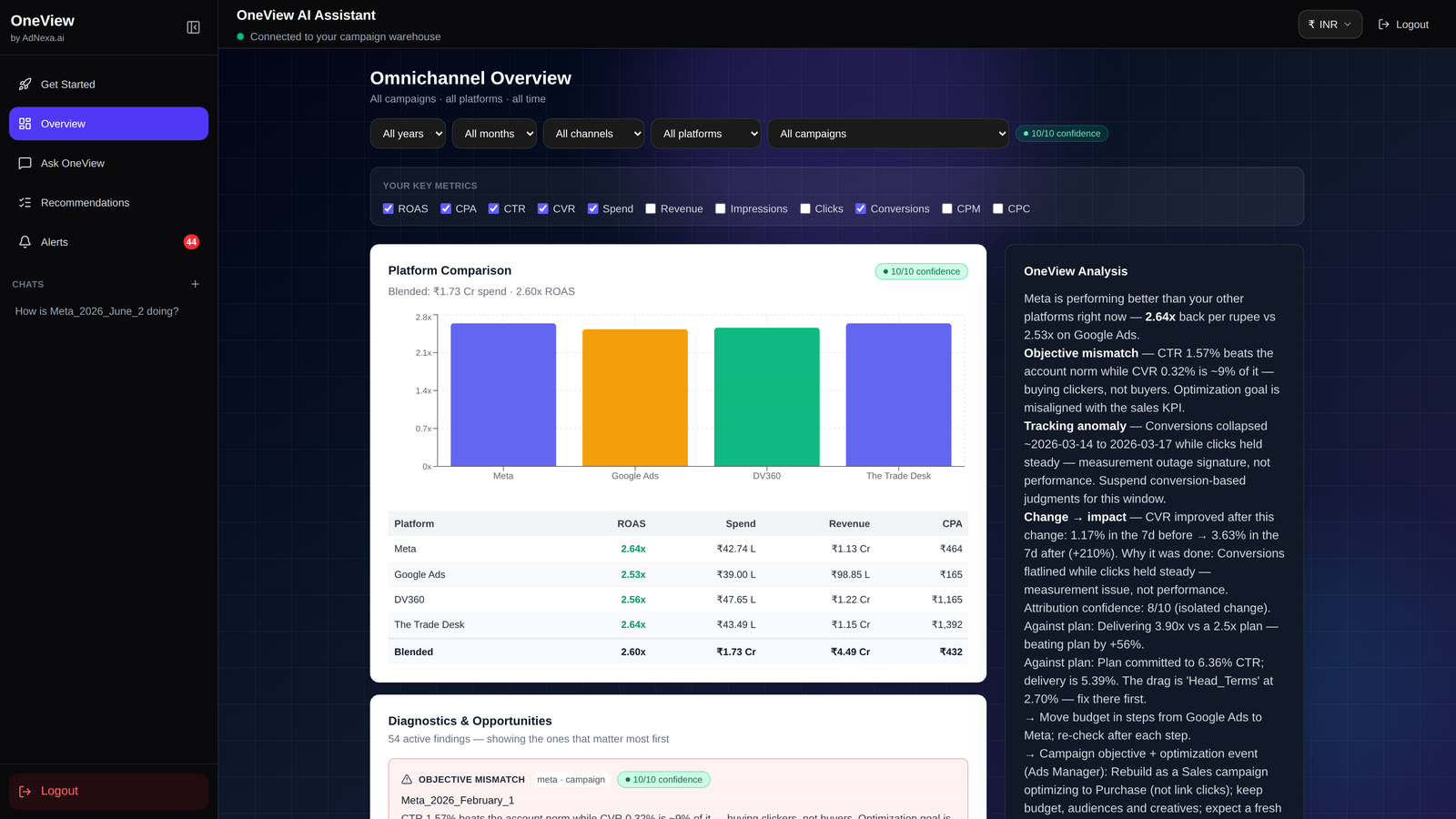Collapse the sidebar panel icon
The height and width of the screenshot is (819, 1456).
193,27
